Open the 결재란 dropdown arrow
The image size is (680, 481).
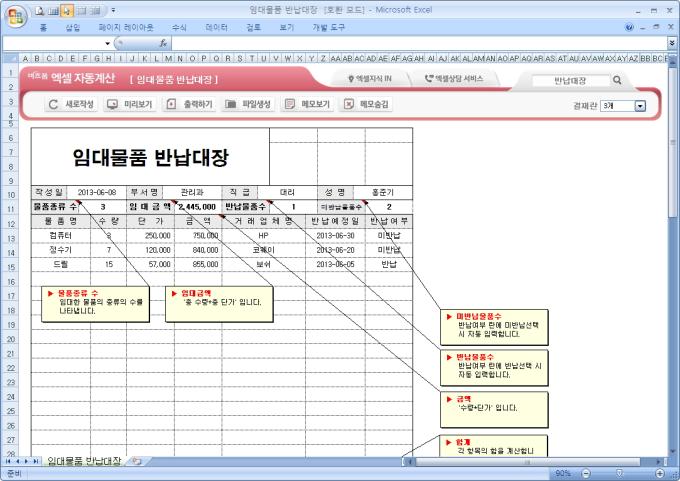point(640,106)
